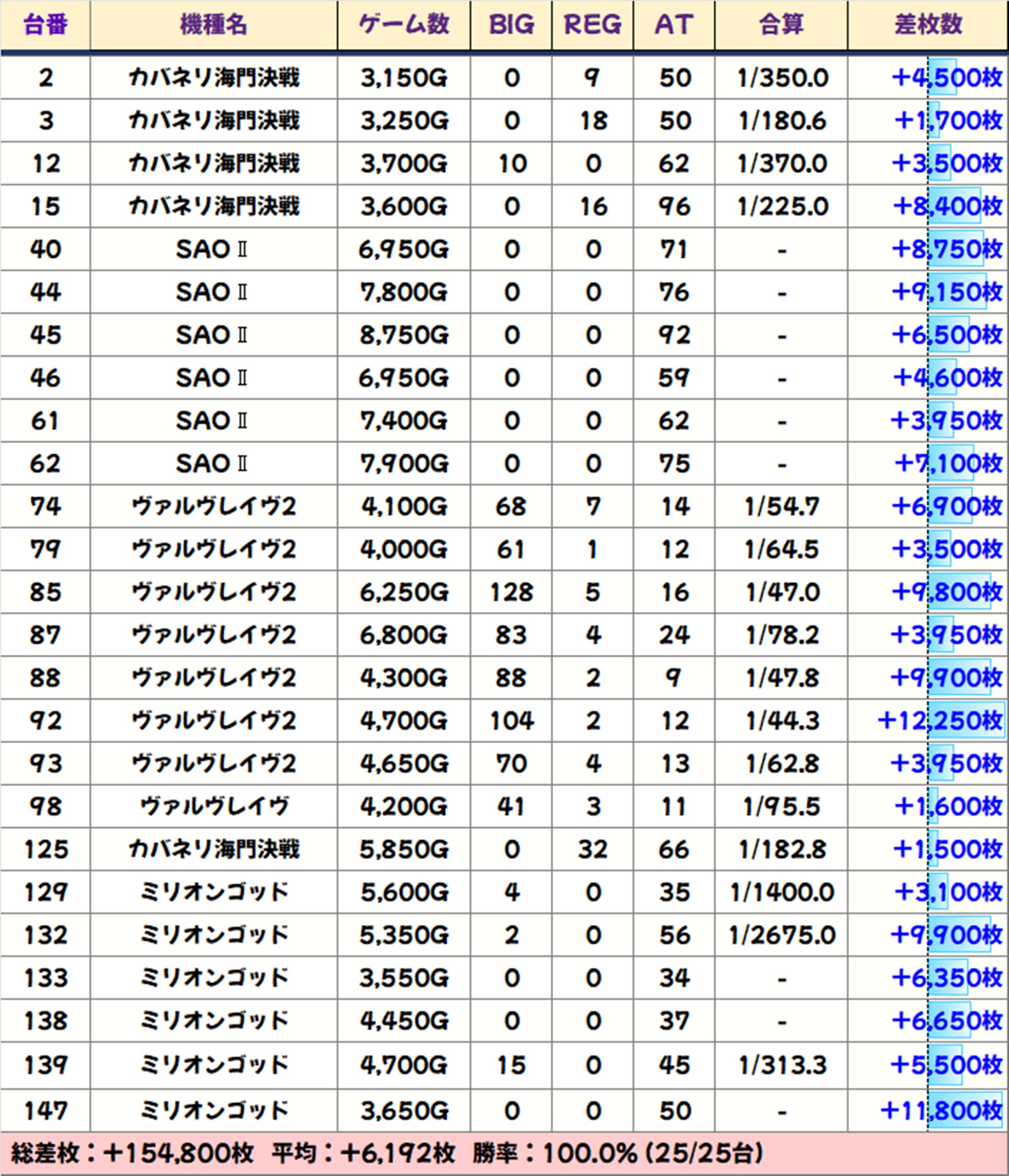
Task: Click the +8,750枚 difference value
Action: [x=947, y=249]
